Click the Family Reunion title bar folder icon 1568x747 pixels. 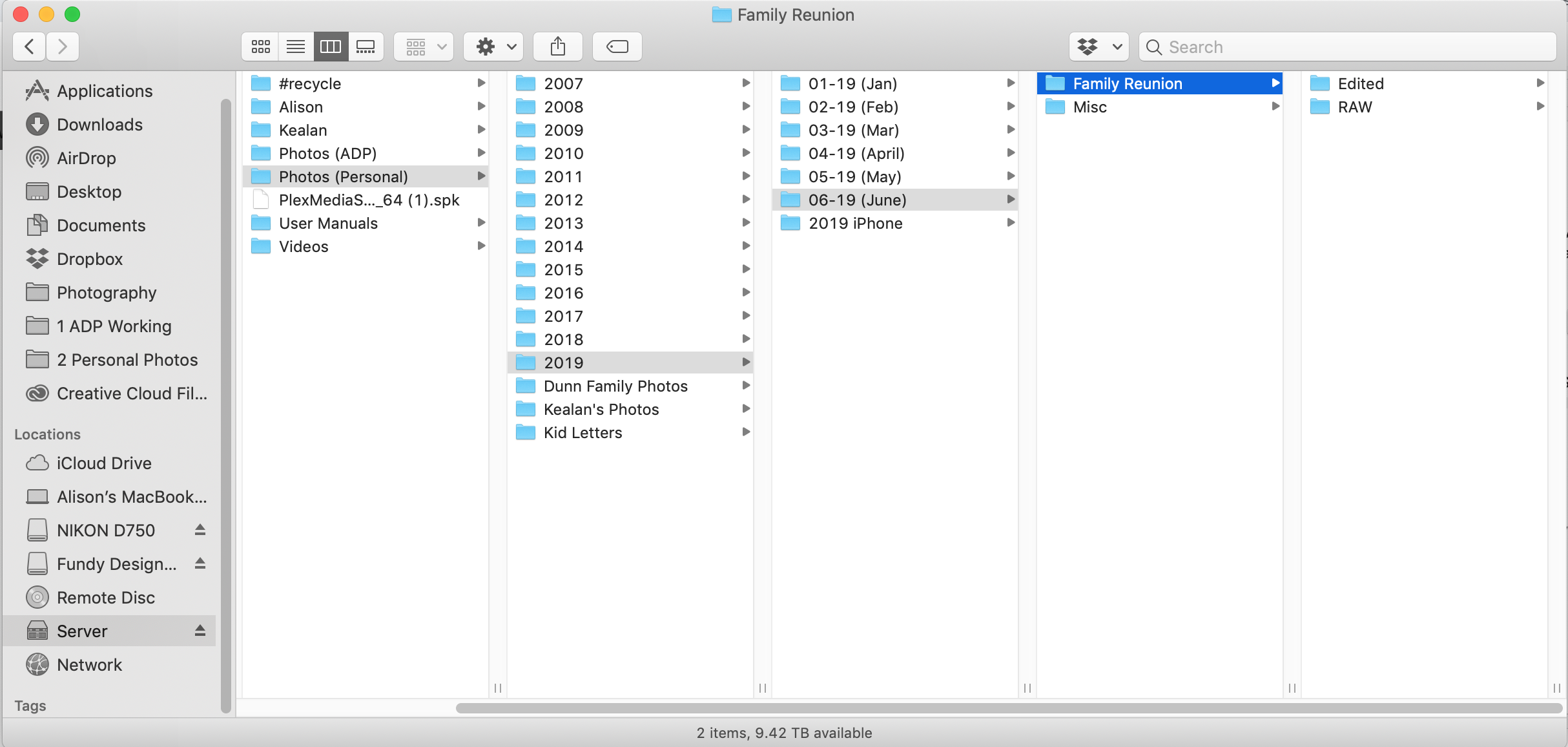721,14
